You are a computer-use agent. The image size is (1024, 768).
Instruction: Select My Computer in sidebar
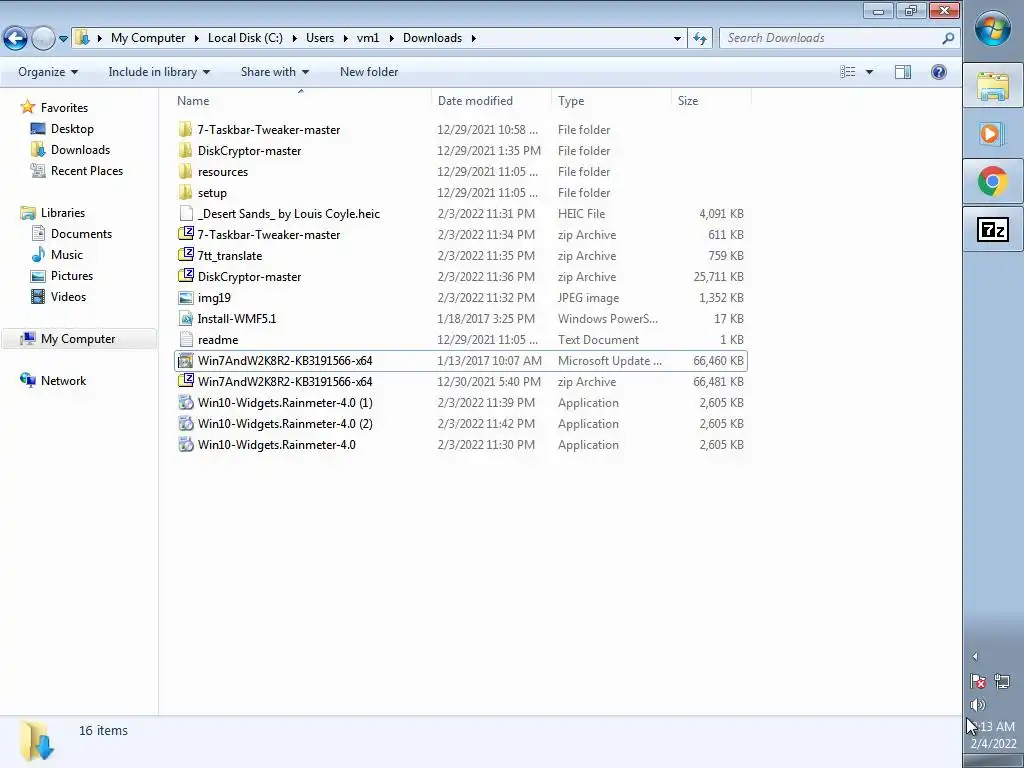pyautogui.click(x=78, y=339)
